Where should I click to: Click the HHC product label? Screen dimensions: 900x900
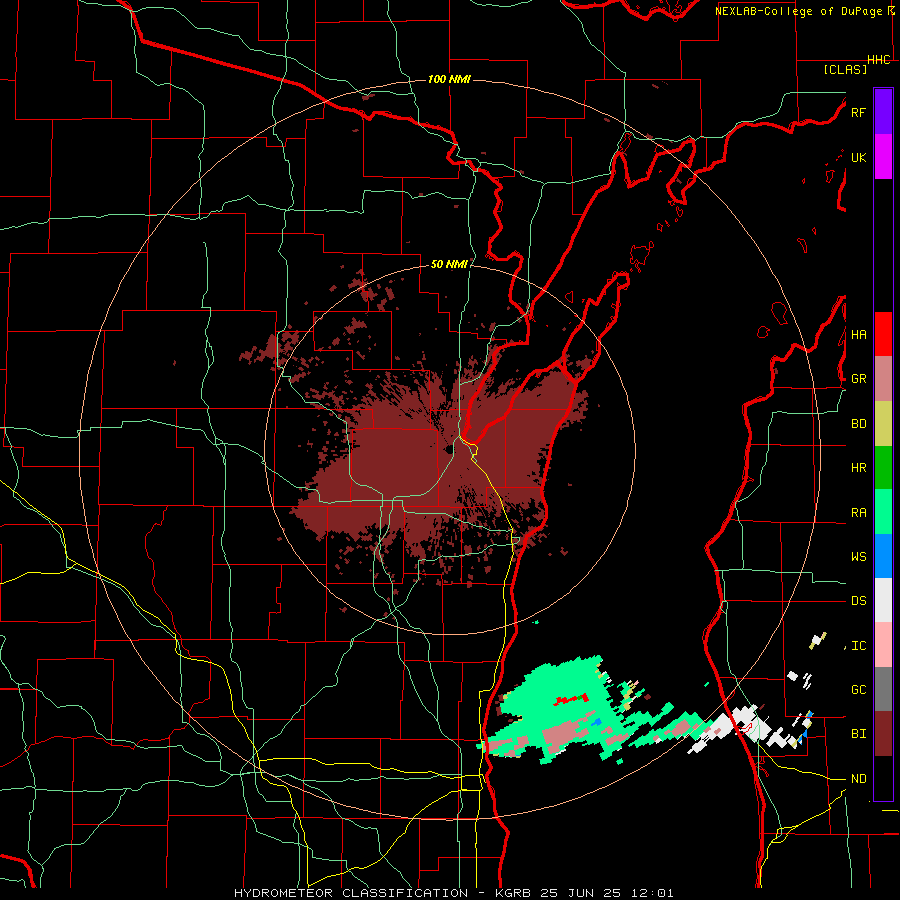pyautogui.click(x=879, y=60)
